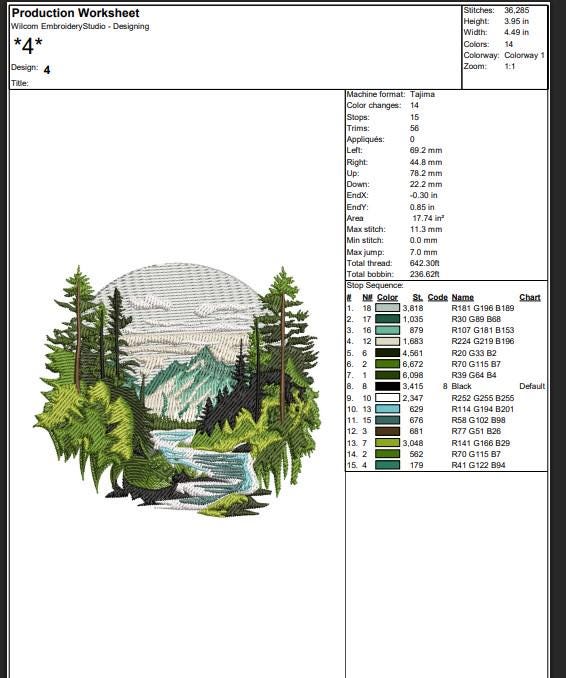Select color swatch for R58 G102 B98
Viewport: 566px width, 678px height.
[x=387, y=420]
